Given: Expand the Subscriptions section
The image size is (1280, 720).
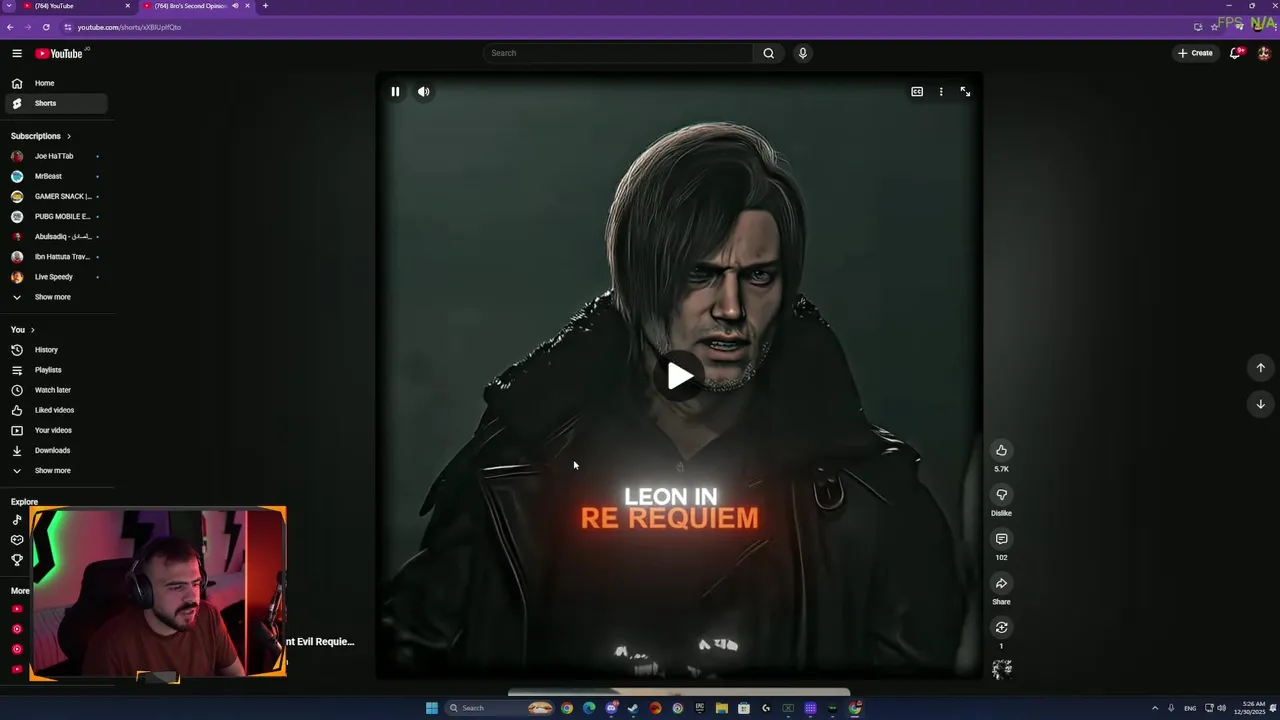Looking at the screenshot, I should pyautogui.click(x=41, y=136).
